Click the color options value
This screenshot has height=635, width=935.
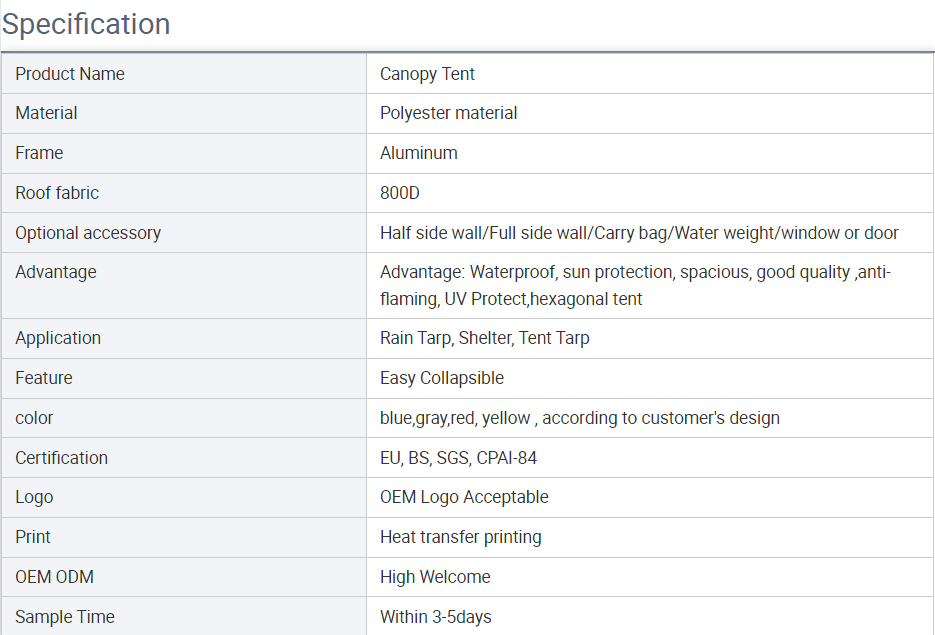click(x=579, y=418)
